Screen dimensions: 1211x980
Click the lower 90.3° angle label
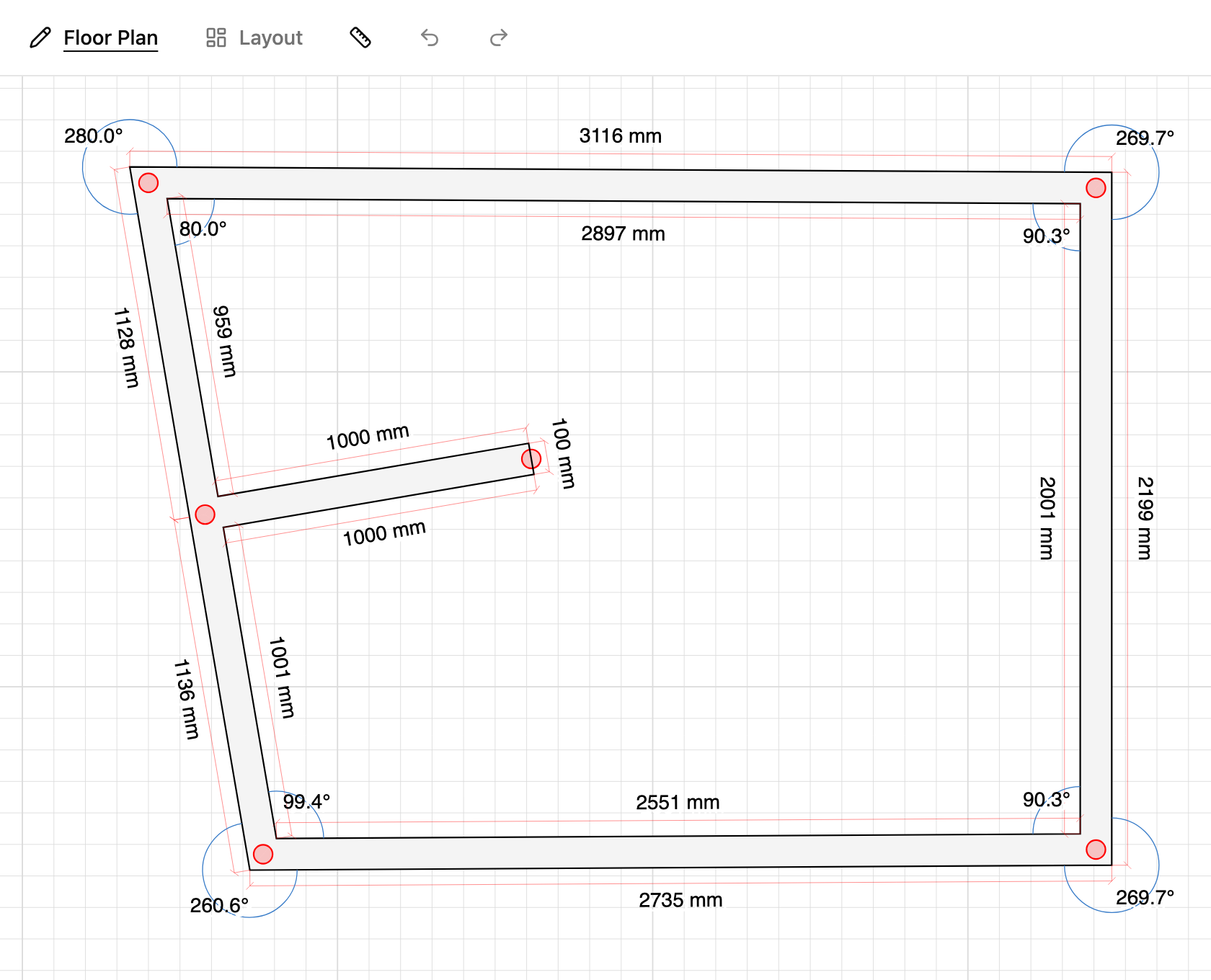pos(1046,800)
